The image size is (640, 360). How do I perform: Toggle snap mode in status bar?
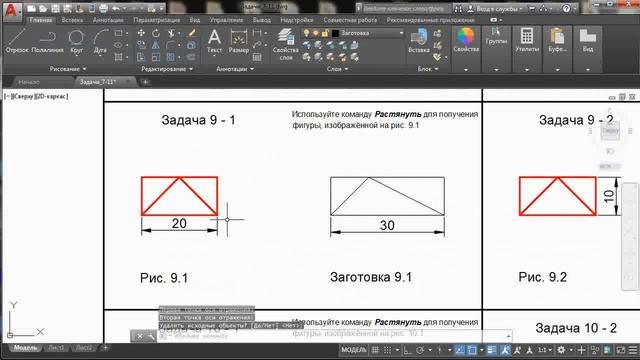(387, 350)
